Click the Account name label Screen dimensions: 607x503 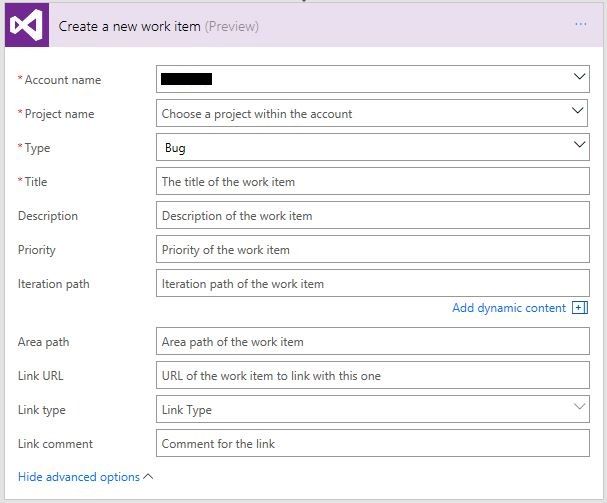tap(63, 80)
